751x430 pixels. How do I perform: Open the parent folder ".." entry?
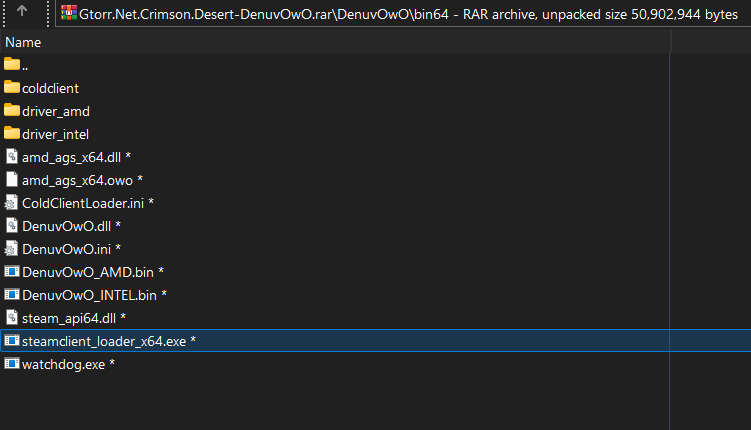point(16,65)
